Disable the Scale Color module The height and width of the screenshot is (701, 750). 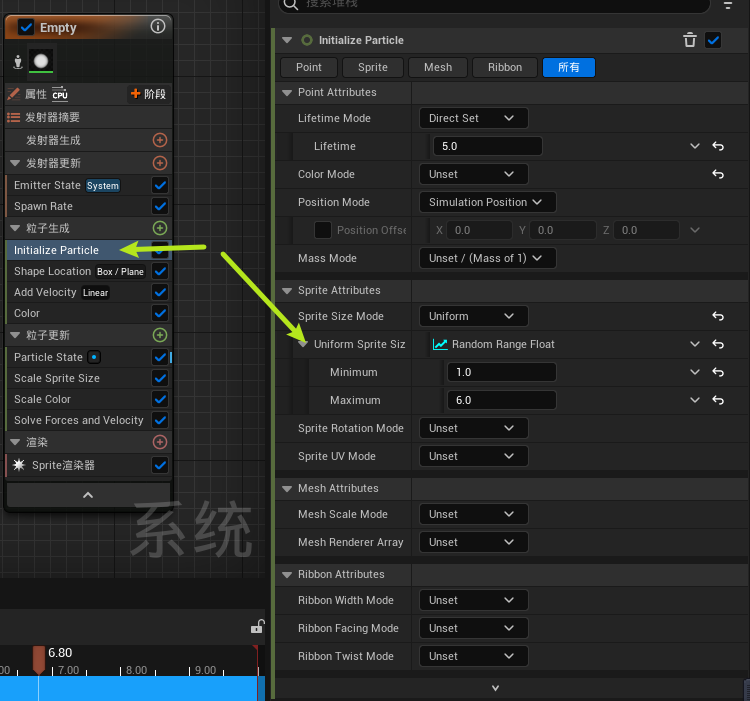(x=160, y=399)
